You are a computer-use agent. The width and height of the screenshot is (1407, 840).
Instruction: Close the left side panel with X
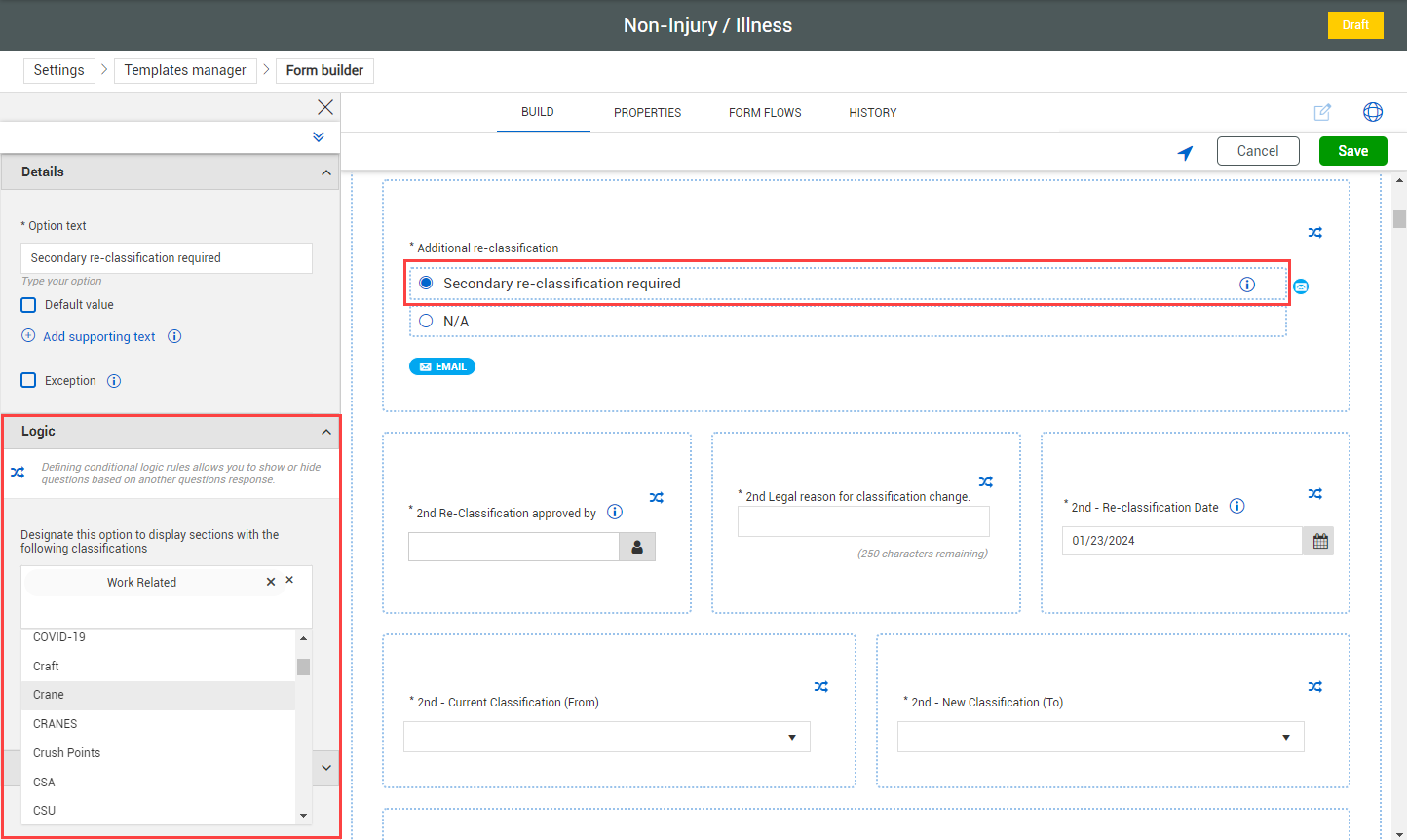pos(325,107)
